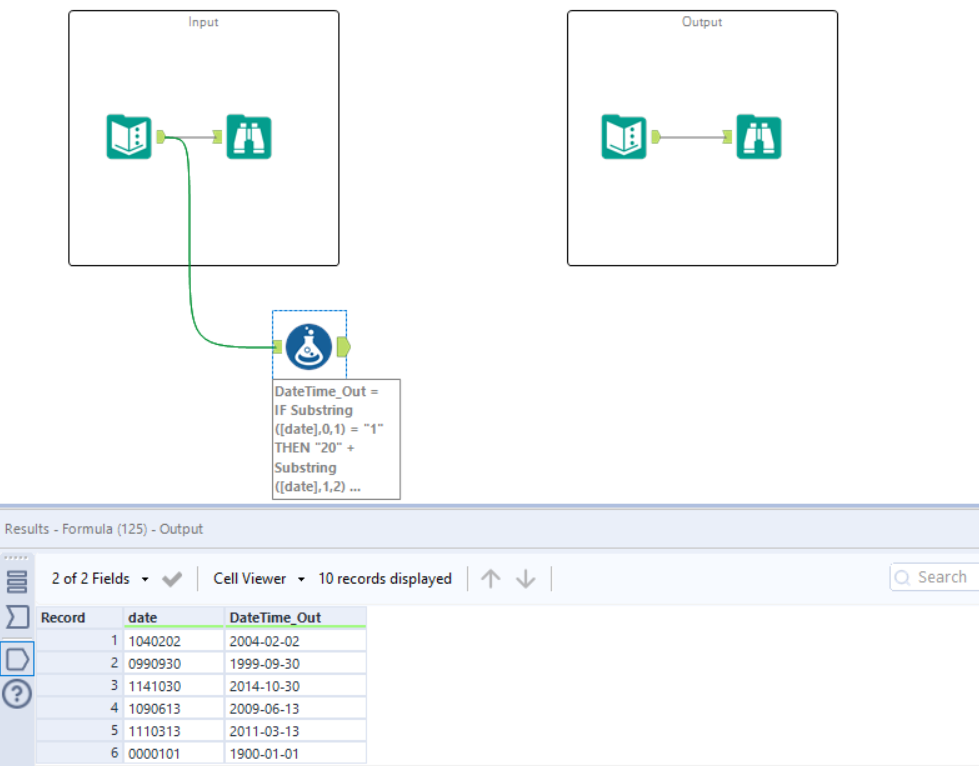Click cell 2009-06-13 in DateTime_Out
Image resolution: width=979 pixels, height=766 pixels.
295,709
